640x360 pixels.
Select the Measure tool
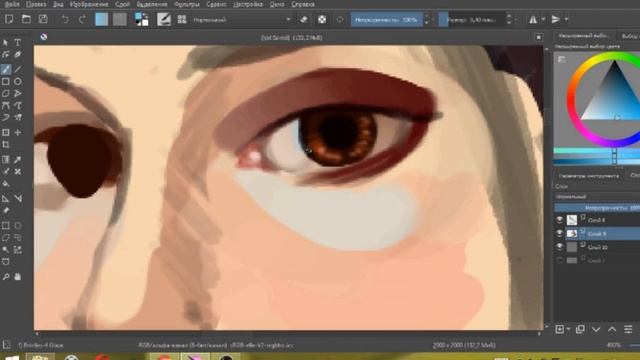pos(18,199)
